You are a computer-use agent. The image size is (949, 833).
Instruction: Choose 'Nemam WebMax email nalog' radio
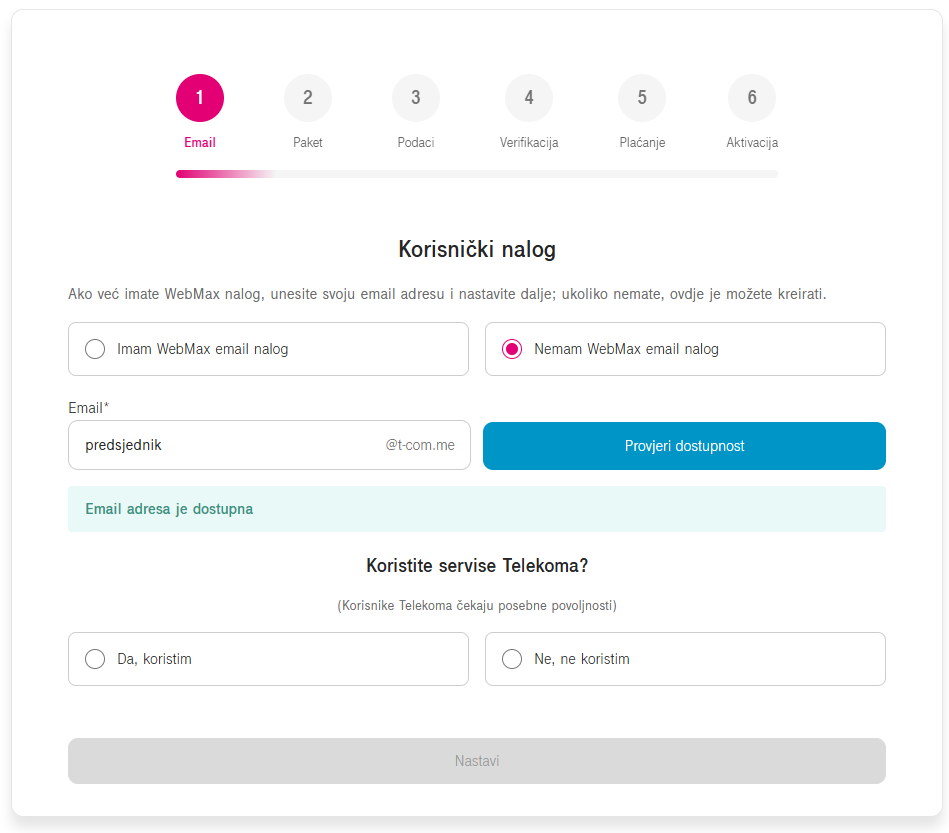tap(512, 349)
